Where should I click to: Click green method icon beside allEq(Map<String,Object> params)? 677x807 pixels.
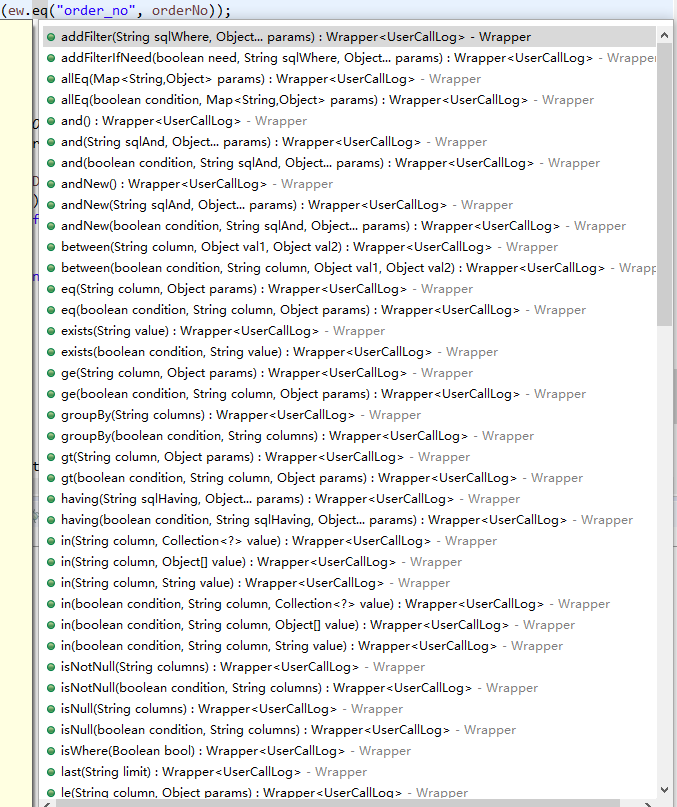coord(51,79)
